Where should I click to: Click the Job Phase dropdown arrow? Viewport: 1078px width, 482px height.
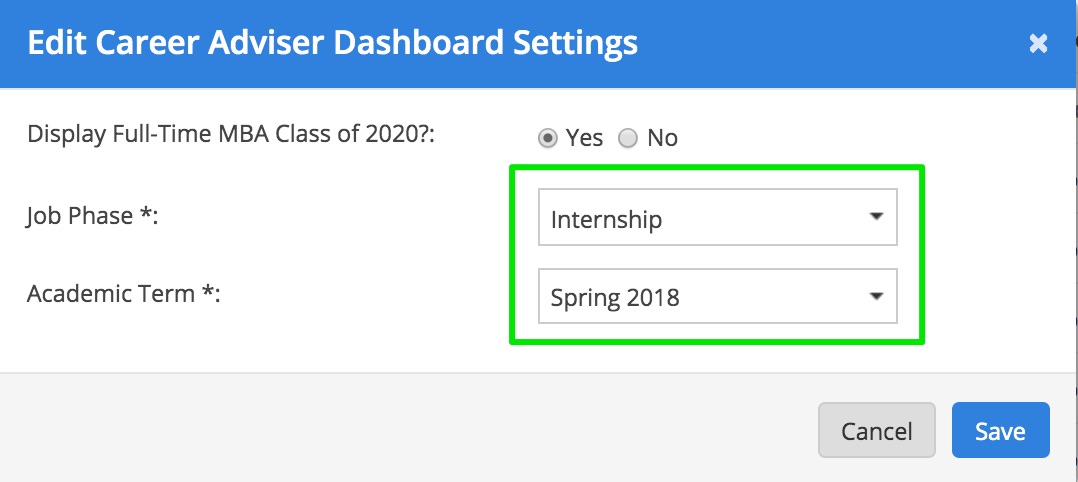tap(876, 217)
